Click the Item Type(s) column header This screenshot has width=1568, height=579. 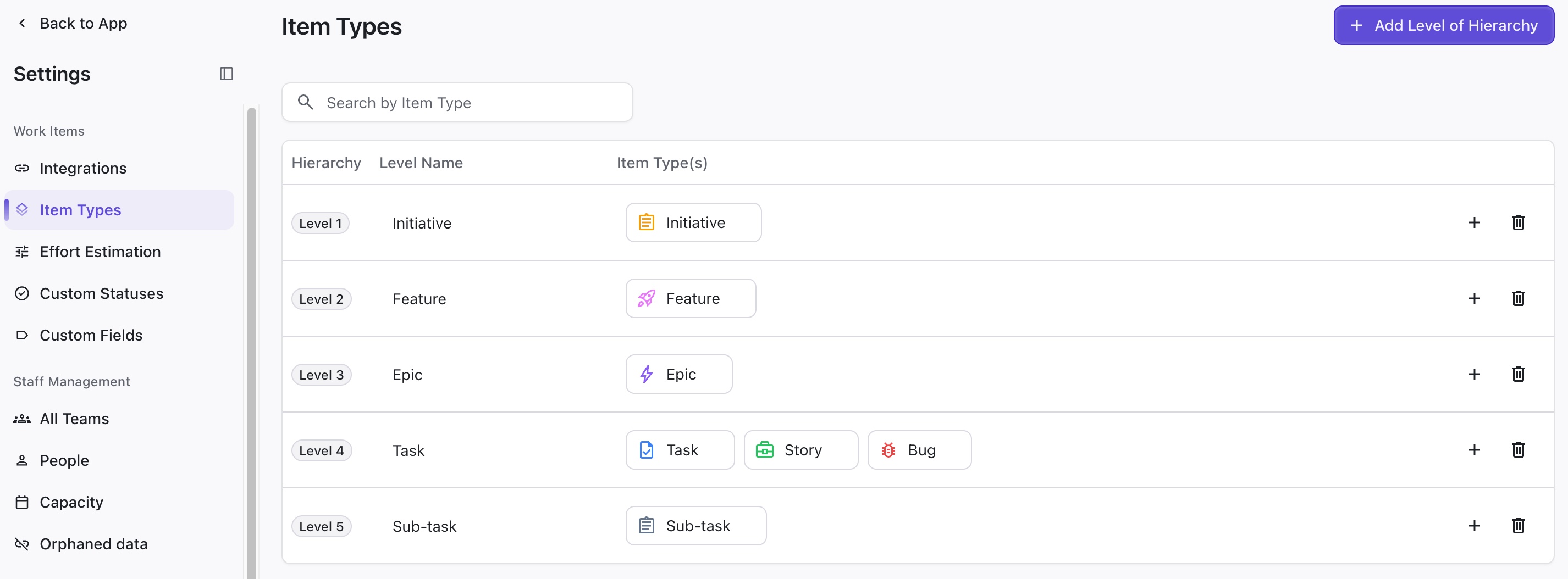[662, 163]
